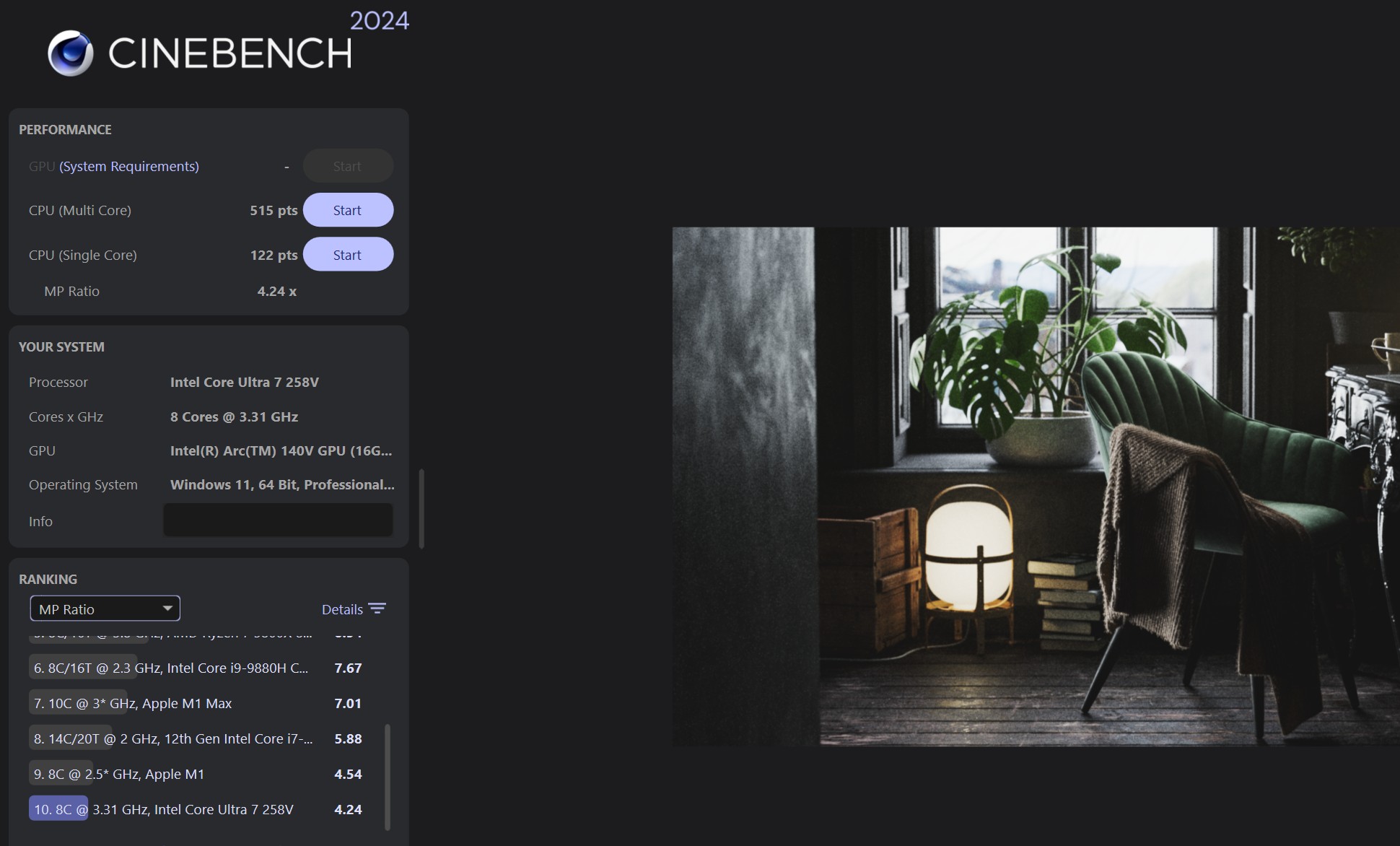1400x846 pixels.
Task: Start the CPU Multi Core benchmark
Action: tap(348, 210)
